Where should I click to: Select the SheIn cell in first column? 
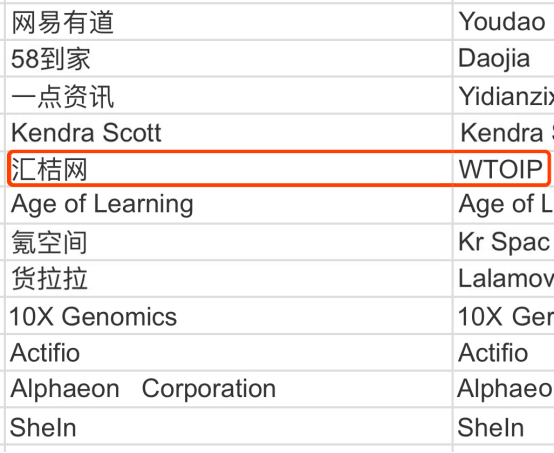pos(229,426)
